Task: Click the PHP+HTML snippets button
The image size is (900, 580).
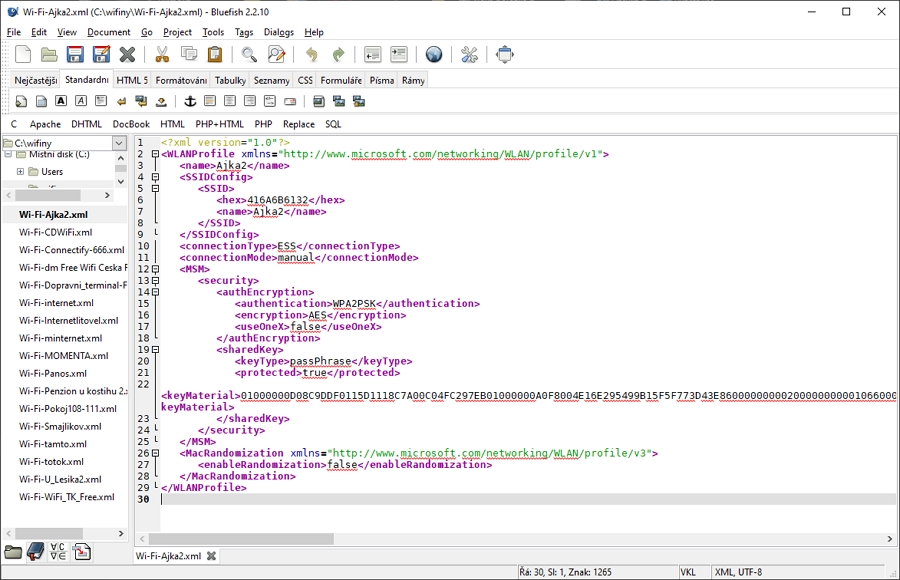Action: [x=219, y=124]
